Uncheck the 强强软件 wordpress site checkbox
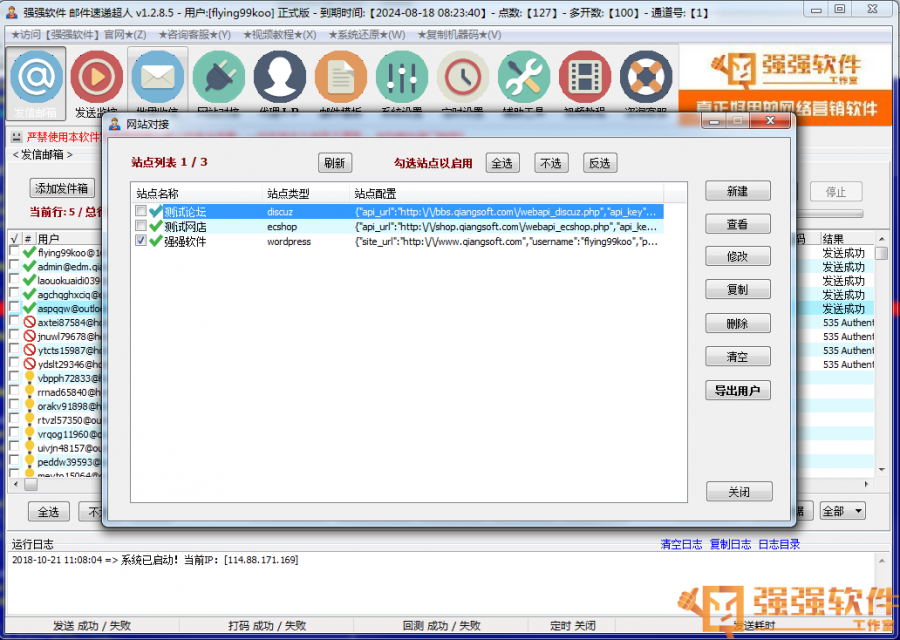 (141, 241)
